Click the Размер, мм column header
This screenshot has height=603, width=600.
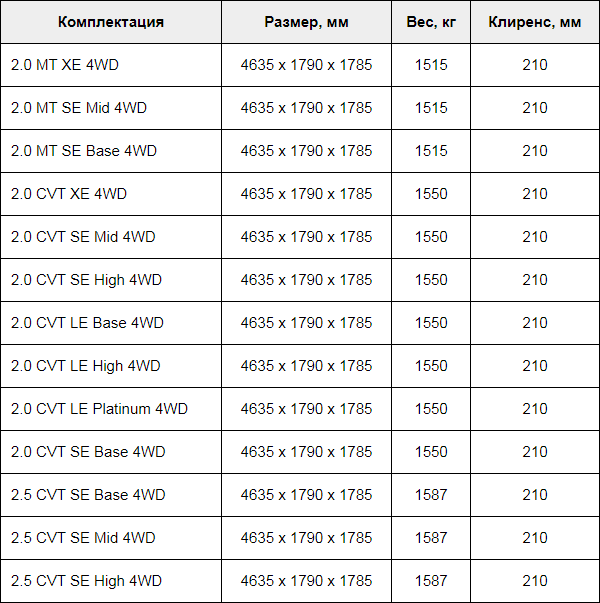(307, 22)
